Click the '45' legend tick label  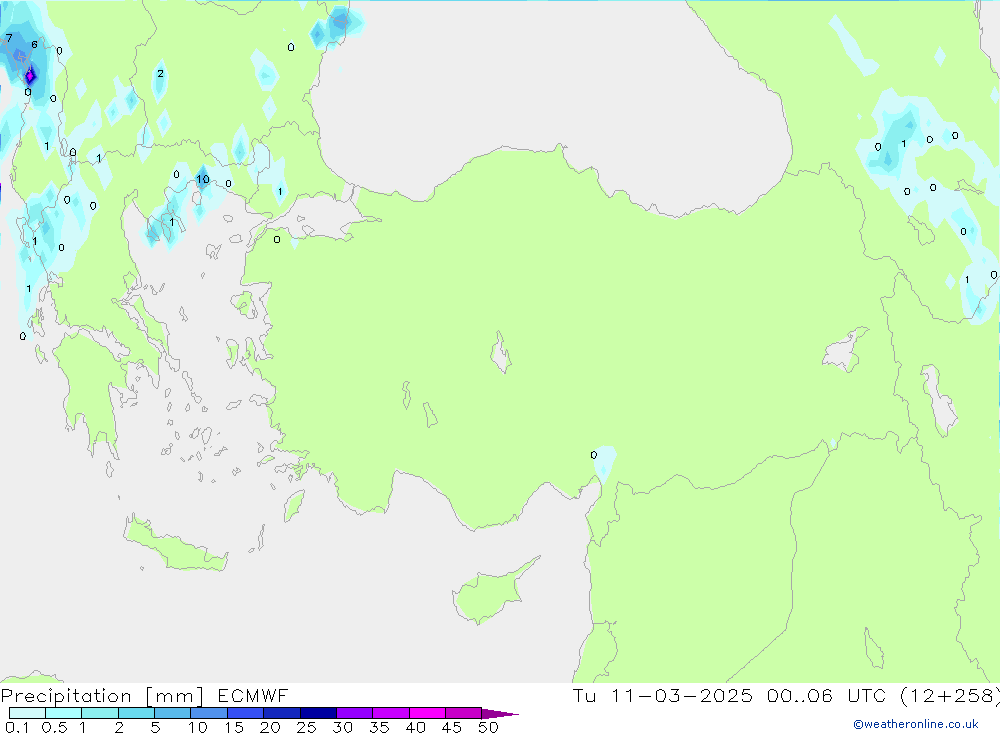(x=452, y=727)
